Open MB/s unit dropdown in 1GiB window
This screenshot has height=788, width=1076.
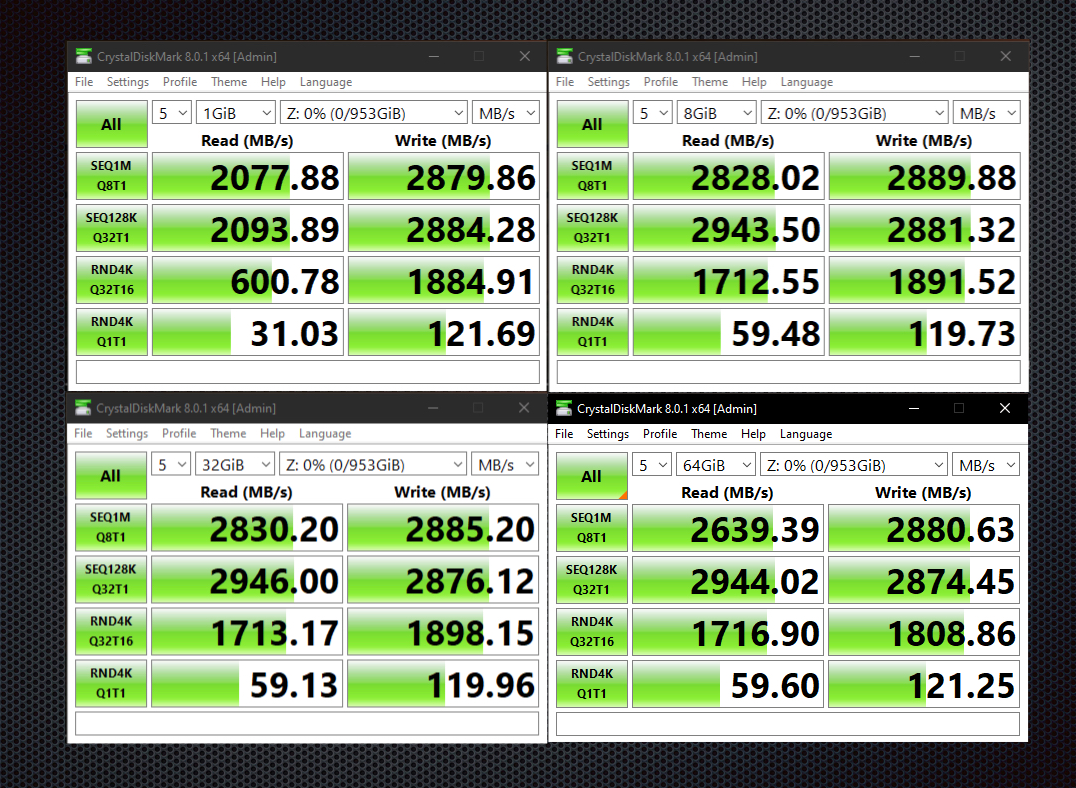pos(506,113)
